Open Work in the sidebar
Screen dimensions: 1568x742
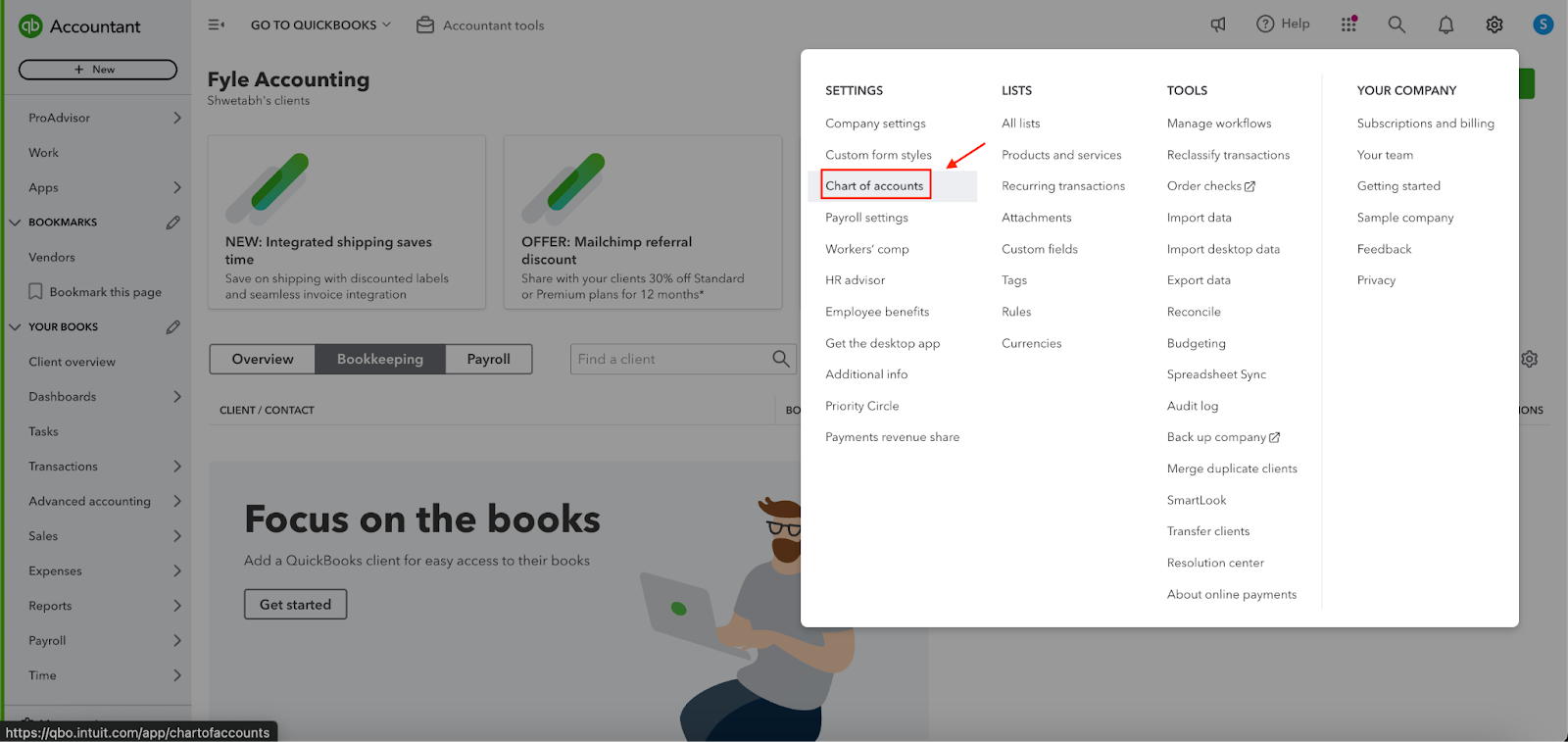click(43, 153)
